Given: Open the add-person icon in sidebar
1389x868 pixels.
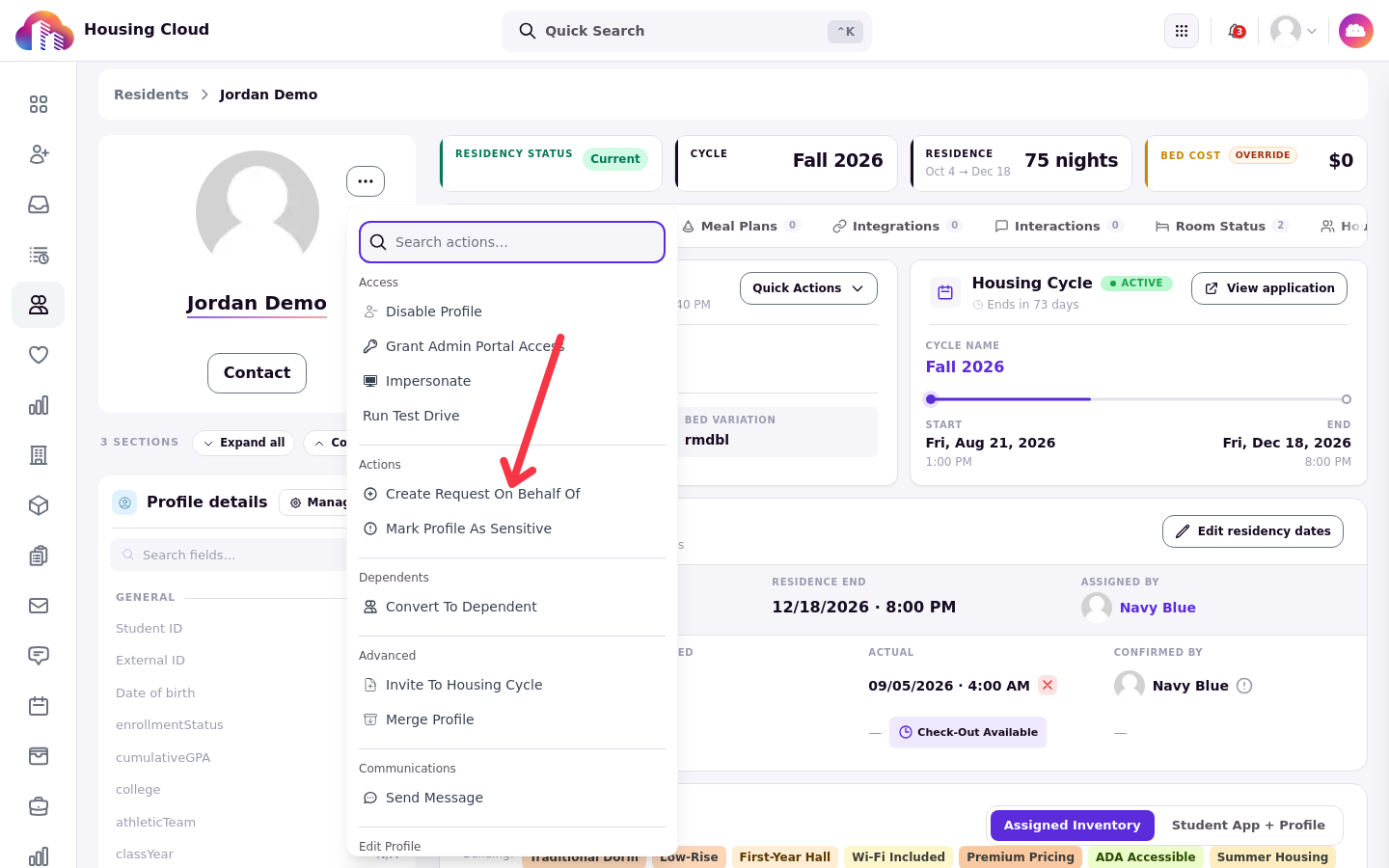Looking at the screenshot, I should (39, 154).
